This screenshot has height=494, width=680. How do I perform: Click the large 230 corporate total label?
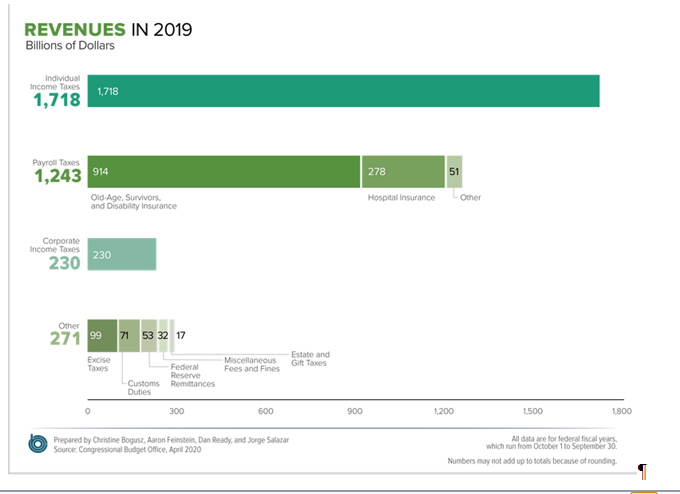65,263
